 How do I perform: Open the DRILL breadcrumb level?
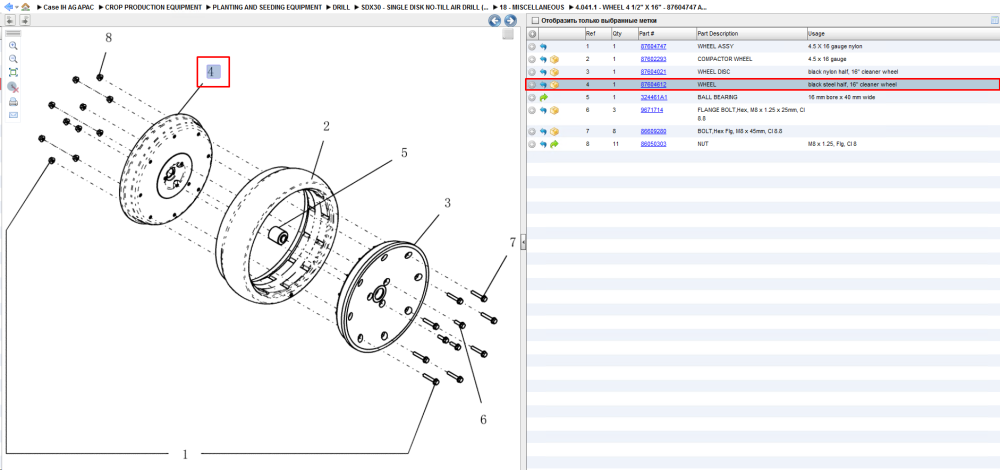coord(342,7)
